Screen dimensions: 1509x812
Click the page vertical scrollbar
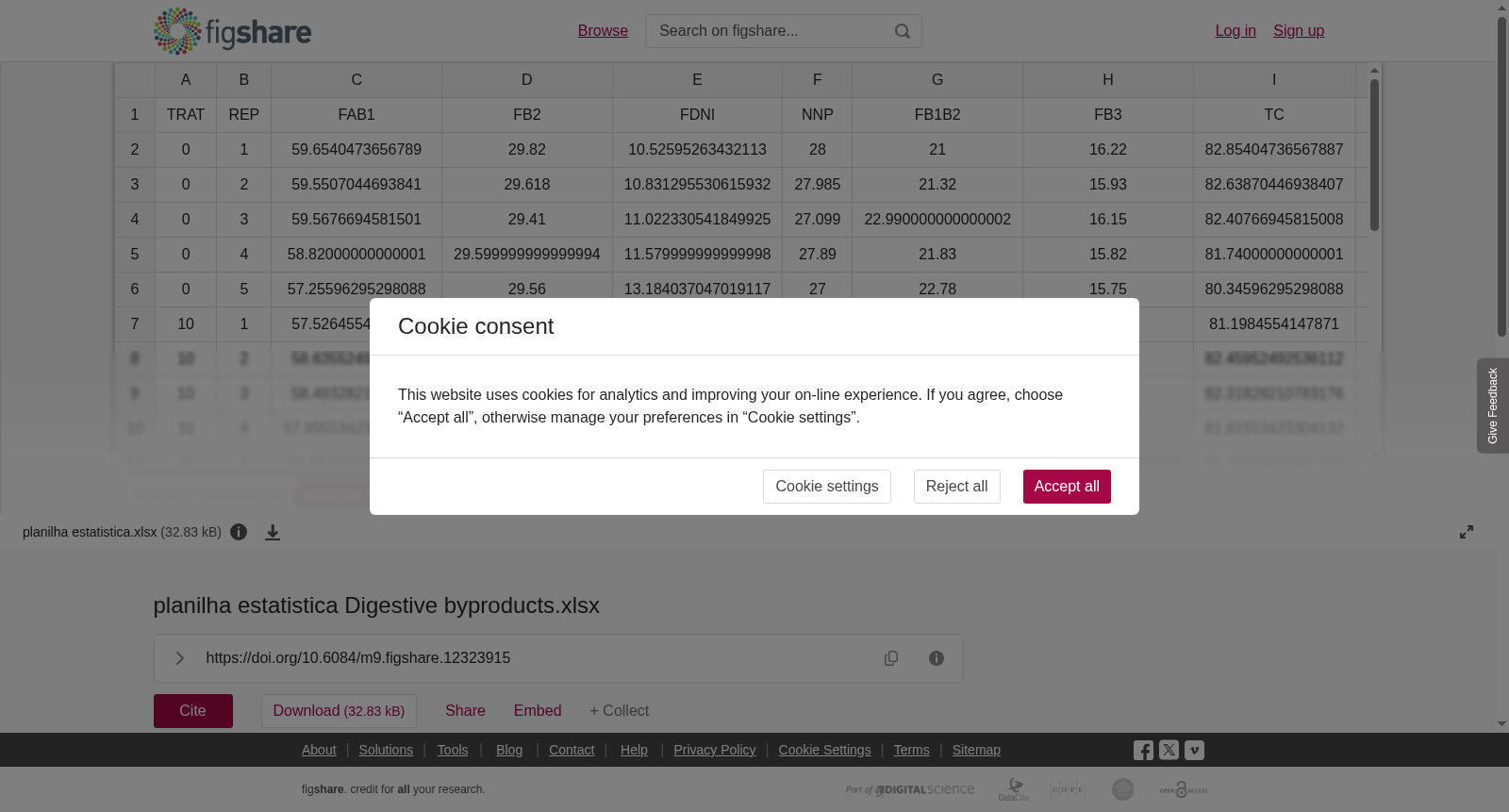[x=1502, y=176]
